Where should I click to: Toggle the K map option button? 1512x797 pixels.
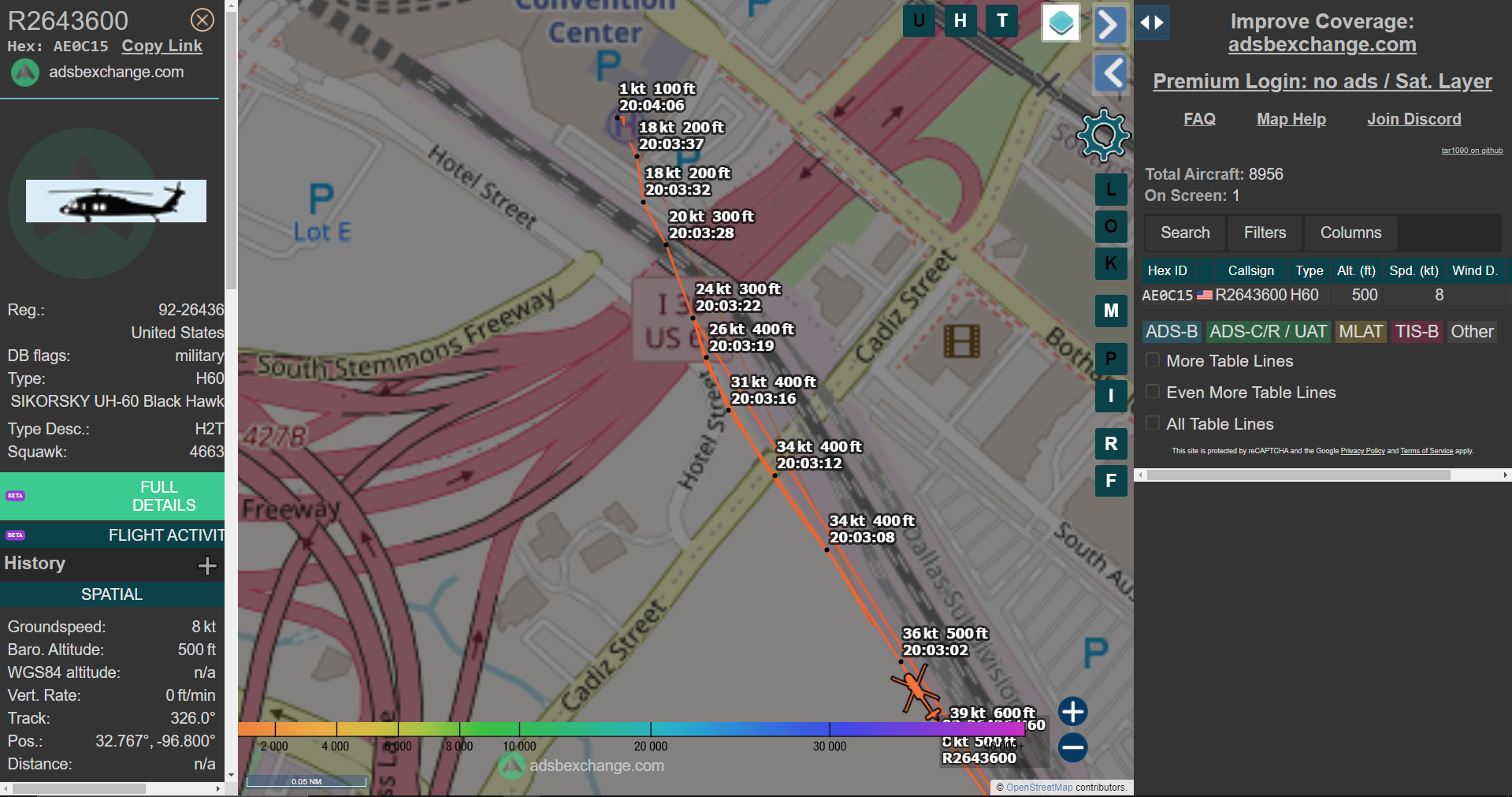(1111, 263)
